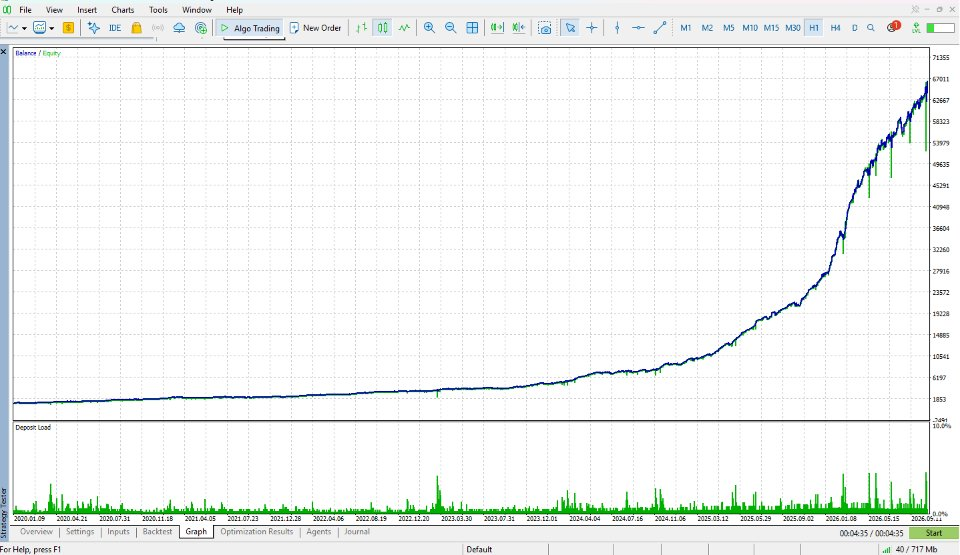Toggle chart auto scroll icon

[x=497, y=28]
